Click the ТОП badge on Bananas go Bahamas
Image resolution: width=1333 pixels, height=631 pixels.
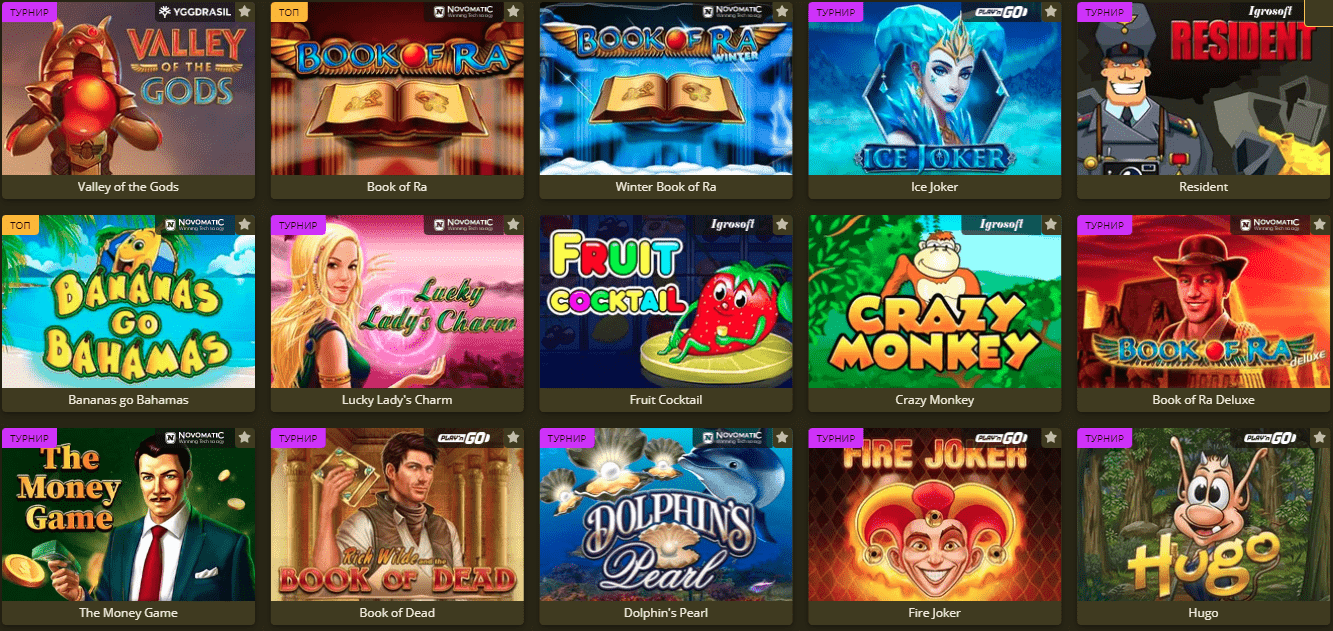(x=20, y=225)
